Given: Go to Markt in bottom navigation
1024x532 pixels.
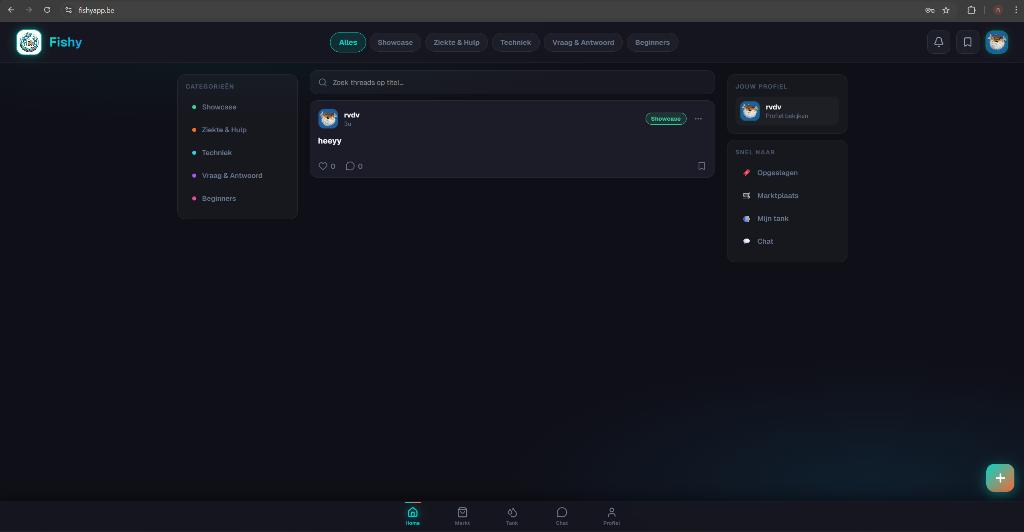Looking at the screenshot, I should pos(462,515).
